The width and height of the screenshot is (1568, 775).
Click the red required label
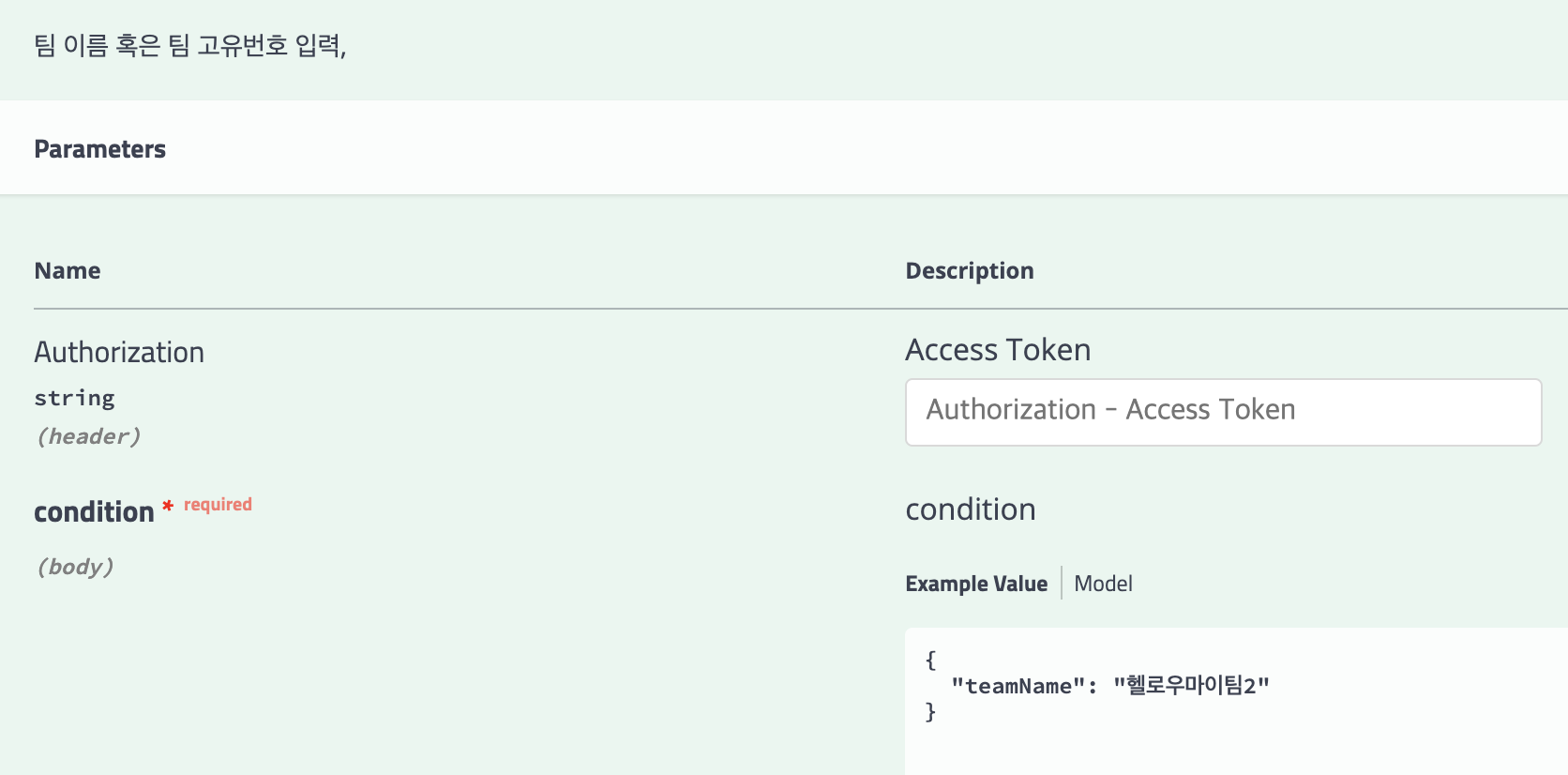[218, 505]
